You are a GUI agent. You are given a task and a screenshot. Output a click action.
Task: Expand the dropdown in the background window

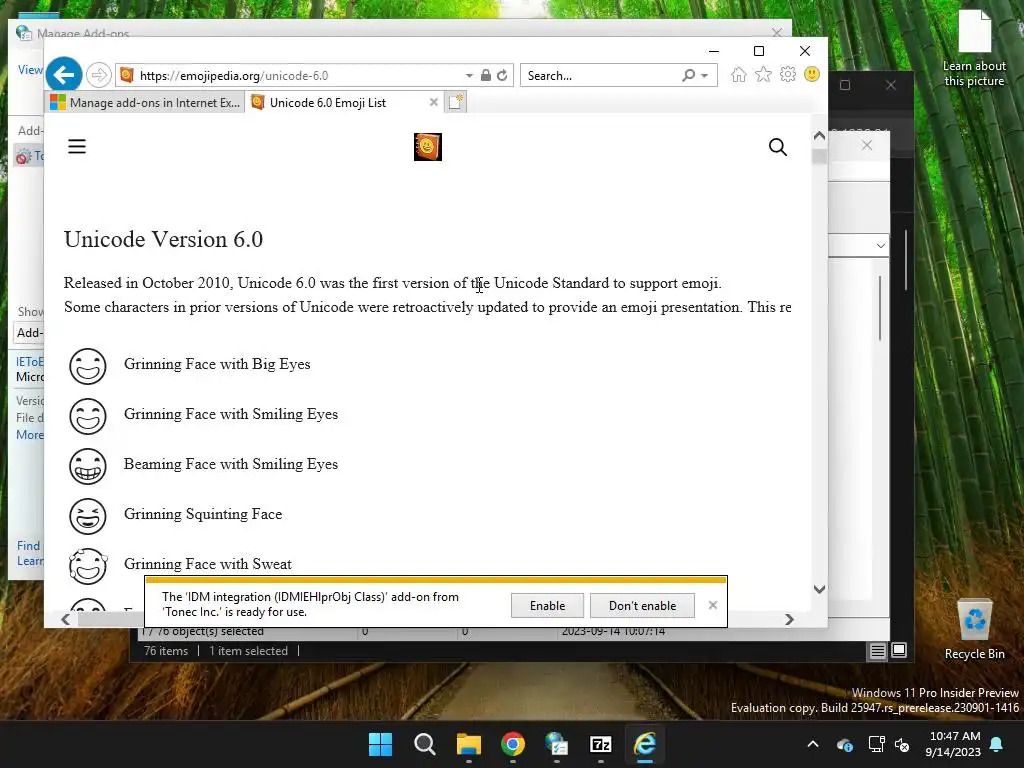tap(880, 246)
